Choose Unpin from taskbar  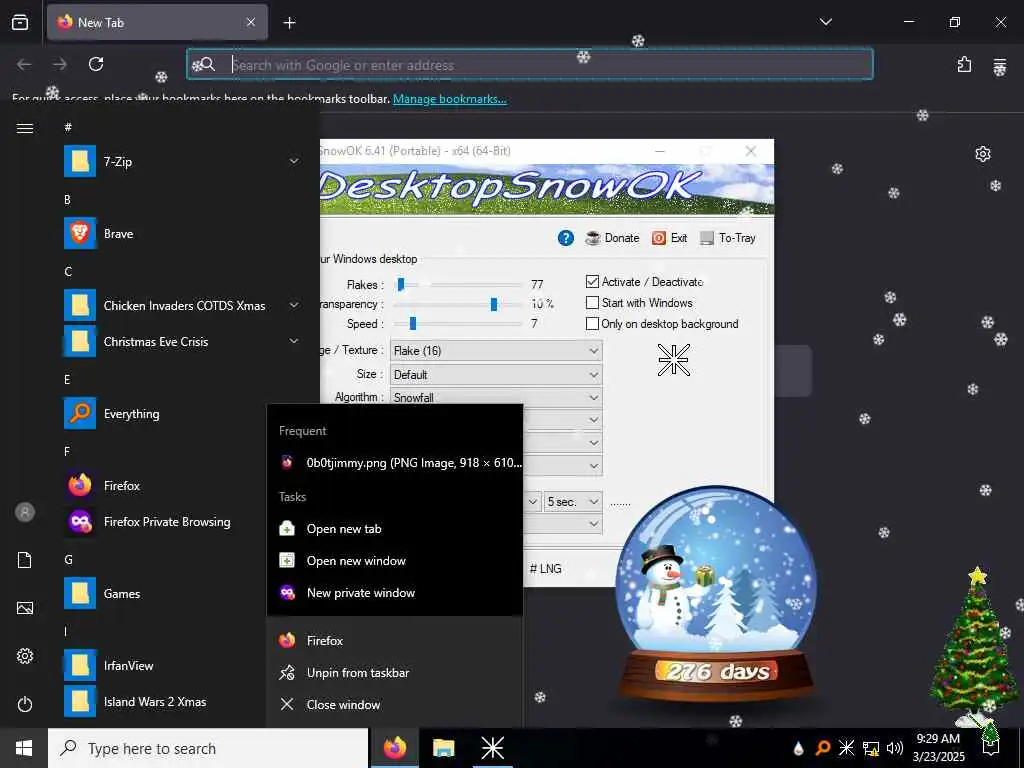(395, 673)
